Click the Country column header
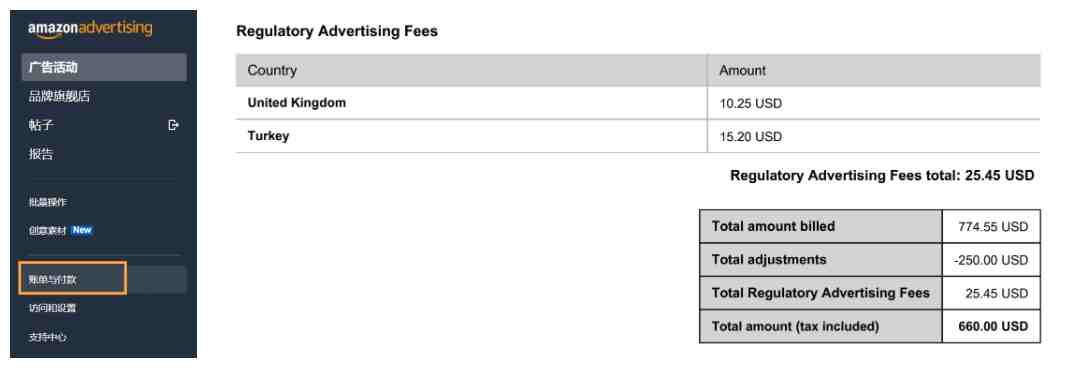This screenshot has height=368, width=1072. coord(272,70)
